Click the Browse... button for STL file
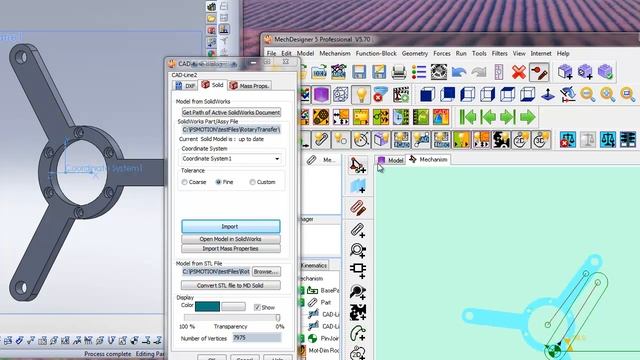The image size is (640, 360). click(x=266, y=271)
